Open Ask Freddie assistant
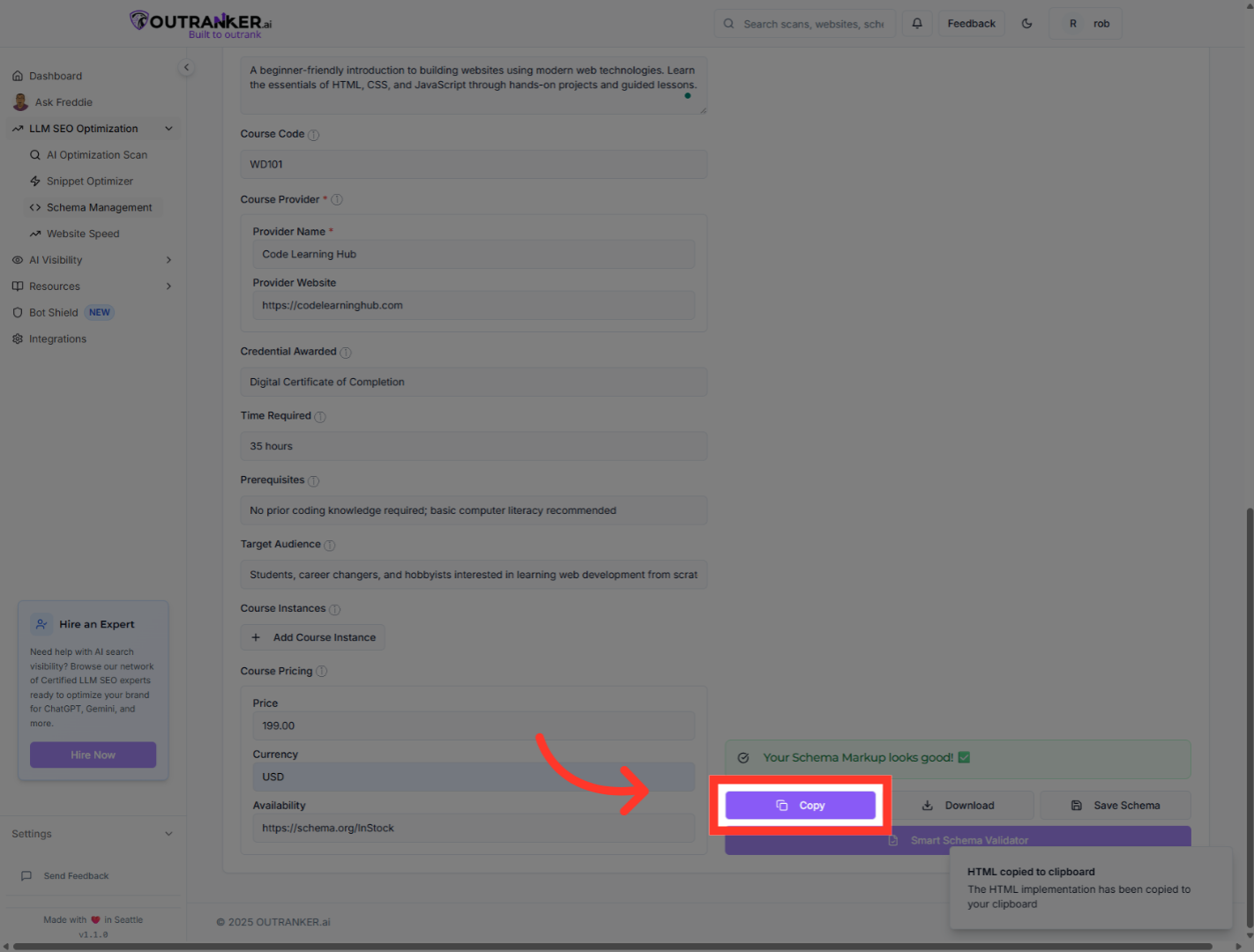1254x952 pixels. tap(53, 102)
